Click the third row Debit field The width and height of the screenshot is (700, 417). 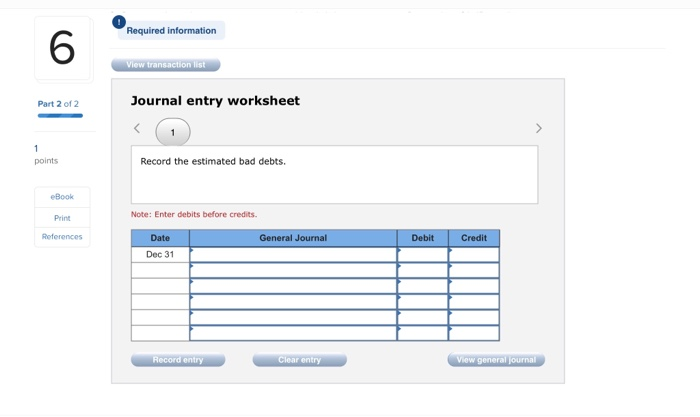[423, 286]
